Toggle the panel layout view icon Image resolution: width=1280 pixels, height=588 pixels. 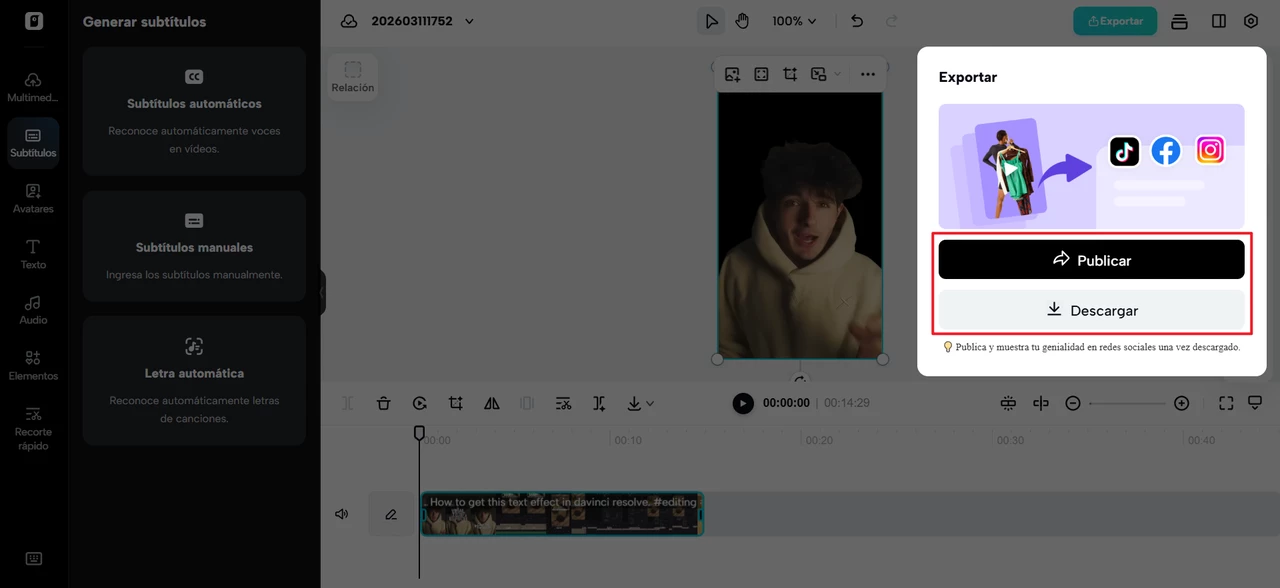(1218, 21)
